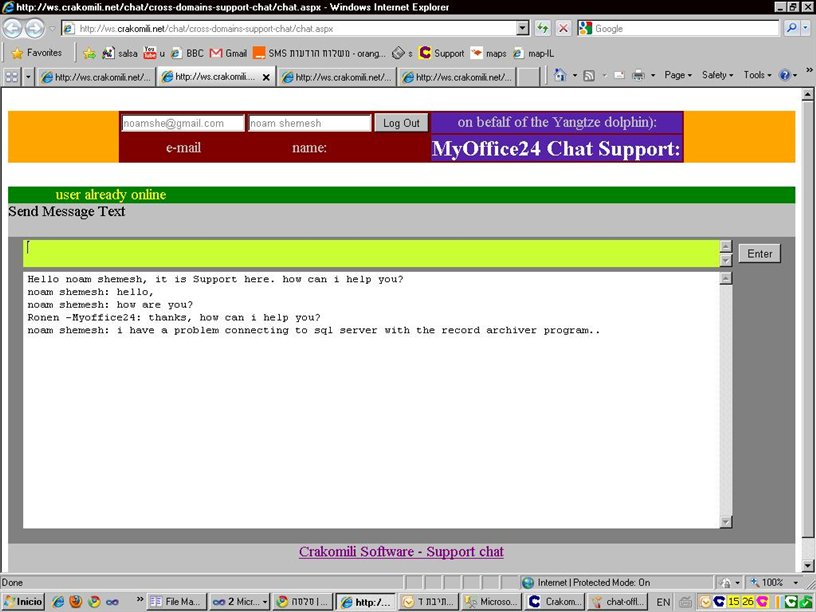Click the Log Out button
This screenshot has width=816, height=612.
pos(401,123)
